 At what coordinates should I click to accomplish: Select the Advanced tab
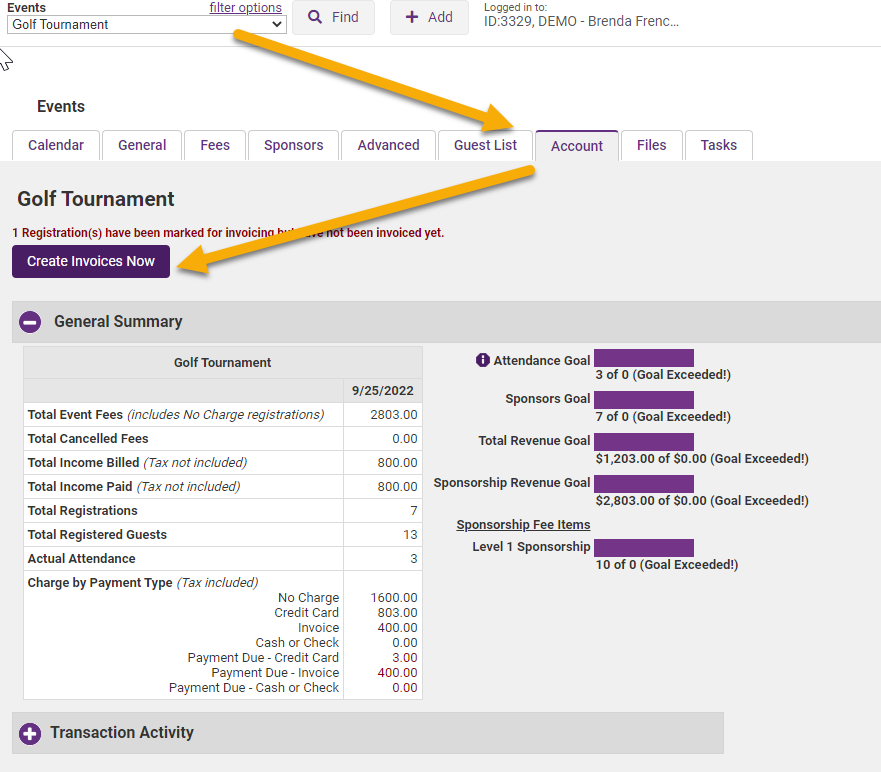[x=388, y=145]
